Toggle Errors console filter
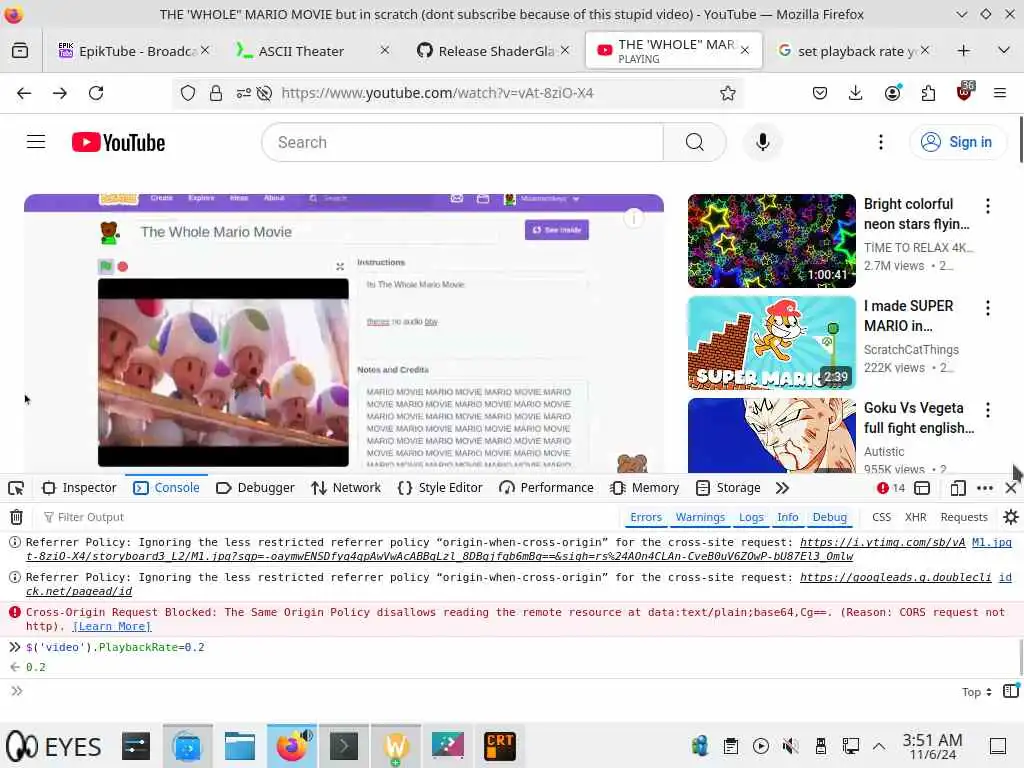The image size is (1024, 768). [646, 517]
